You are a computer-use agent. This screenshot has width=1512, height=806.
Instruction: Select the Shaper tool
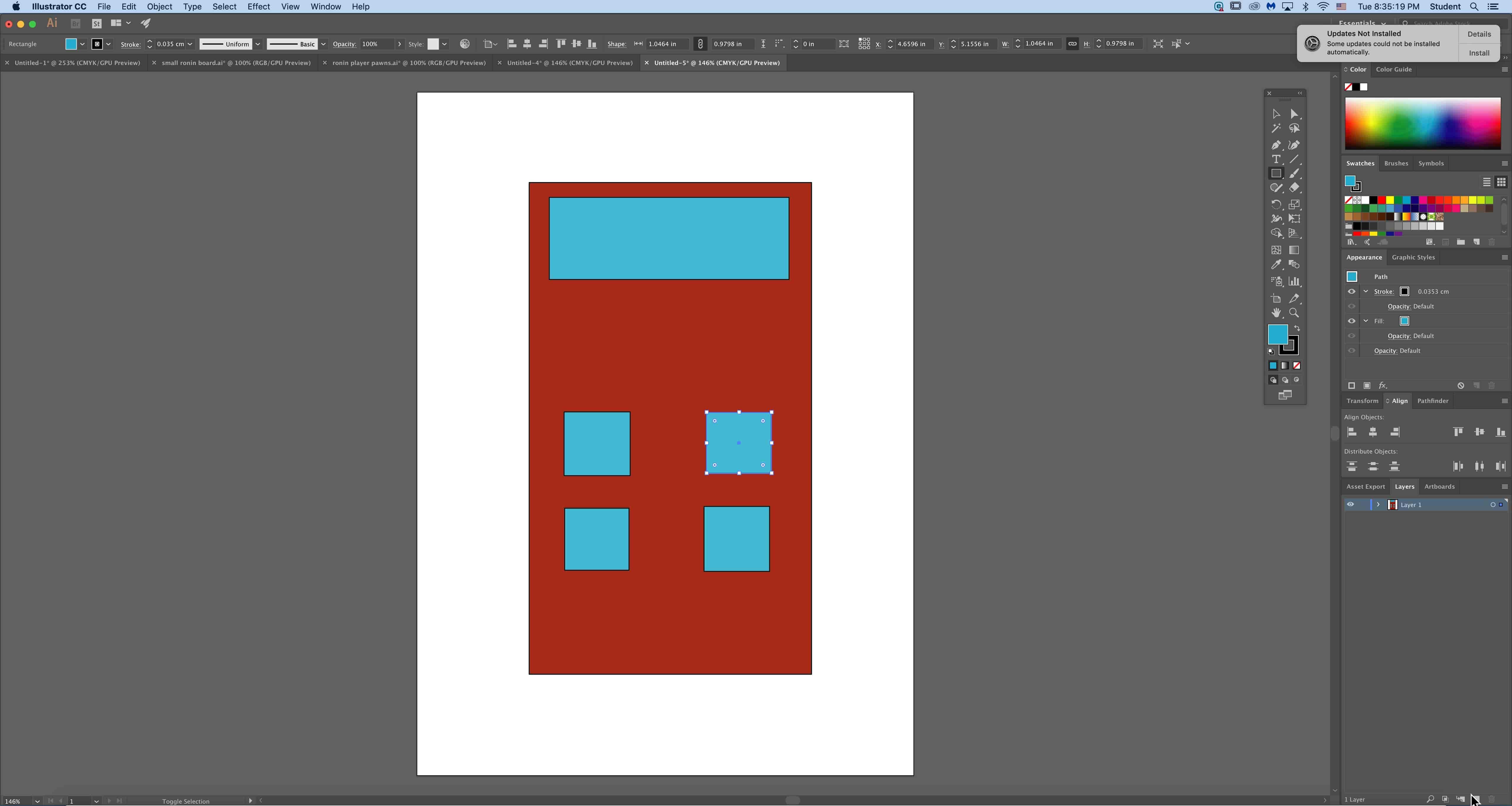(1276, 188)
